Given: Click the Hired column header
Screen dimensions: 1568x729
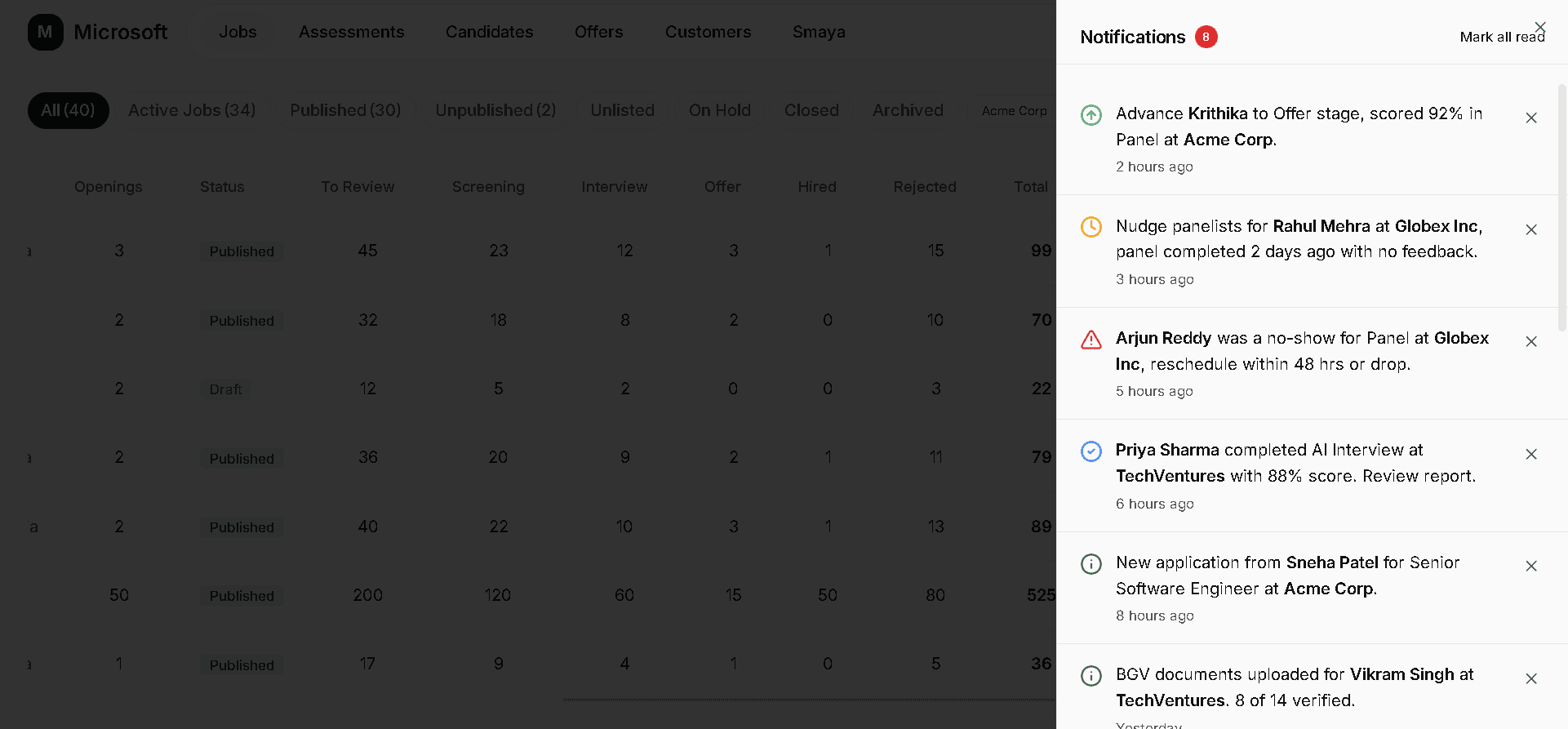Looking at the screenshot, I should pyautogui.click(x=817, y=187).
